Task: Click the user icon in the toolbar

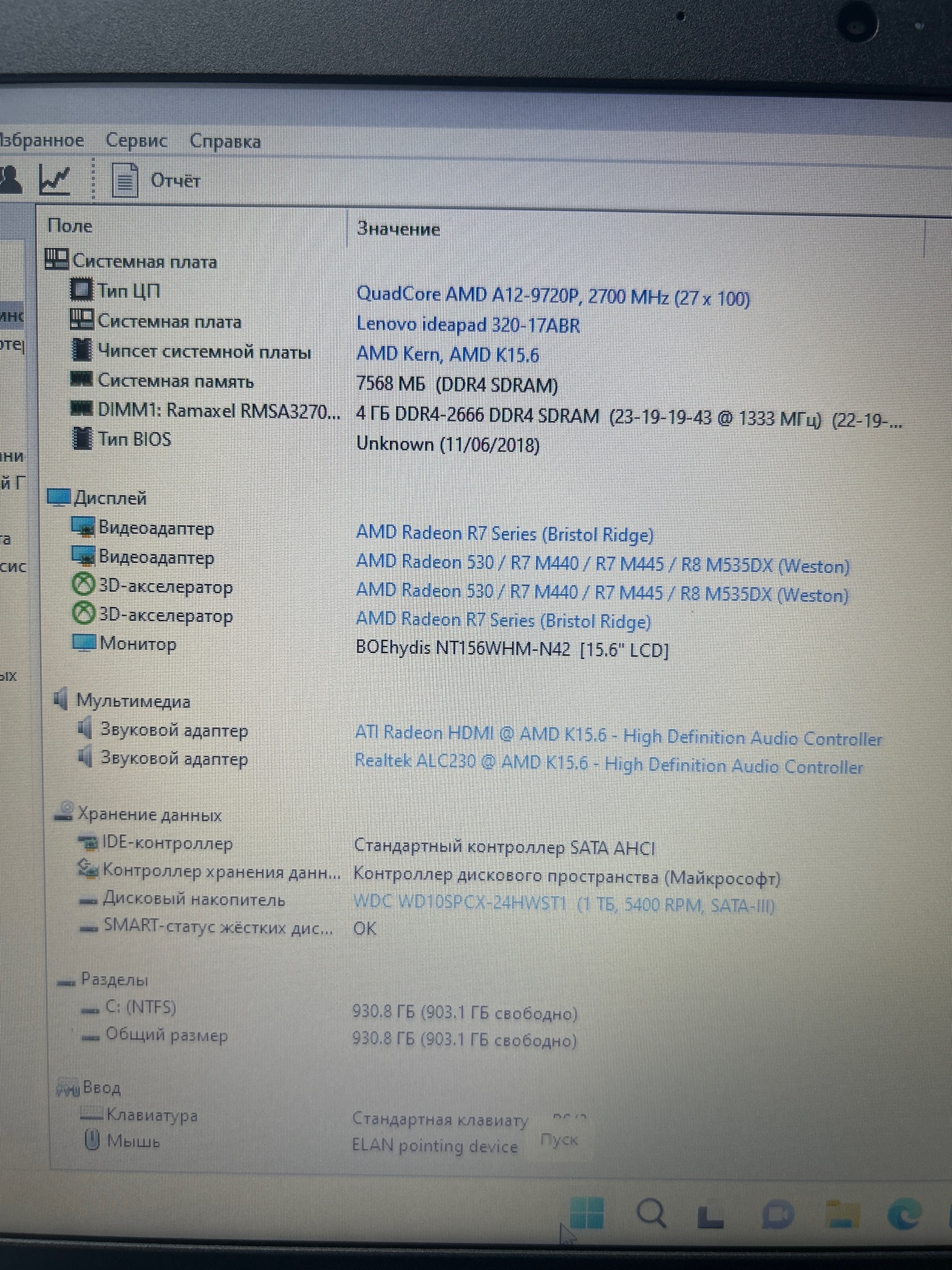Action: 11,179
